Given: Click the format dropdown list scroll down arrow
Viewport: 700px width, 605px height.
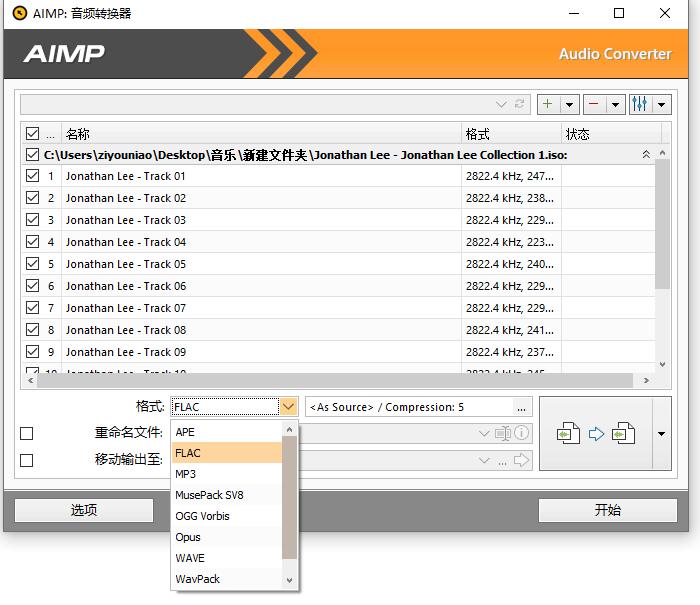Looking at the screenshot, I should (289, 580).
